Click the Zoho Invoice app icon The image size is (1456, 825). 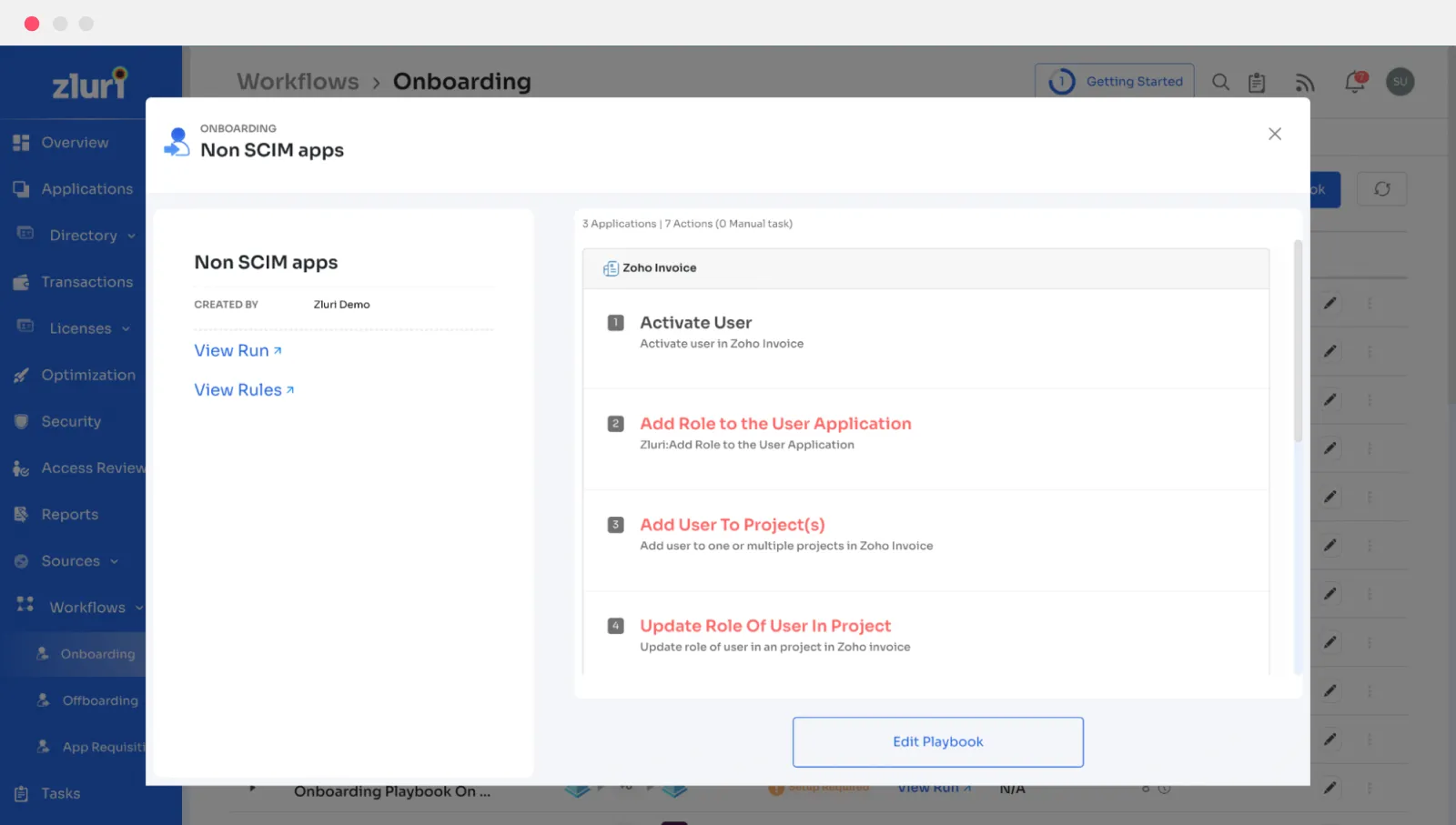point(611,268)
